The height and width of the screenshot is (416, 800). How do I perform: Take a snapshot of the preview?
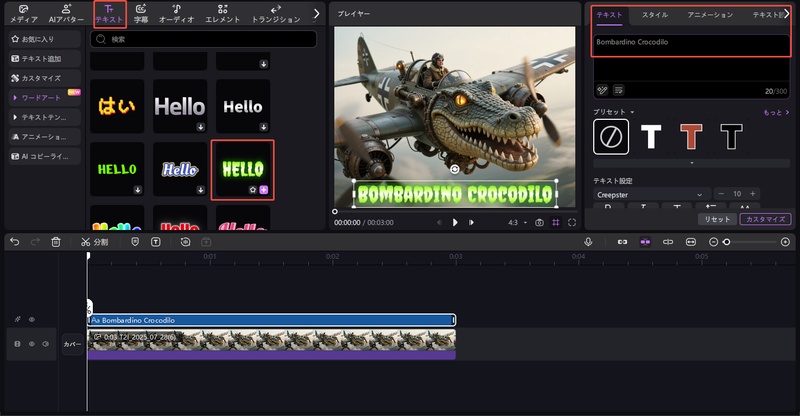pyautogui.click(x=539, y=223)
